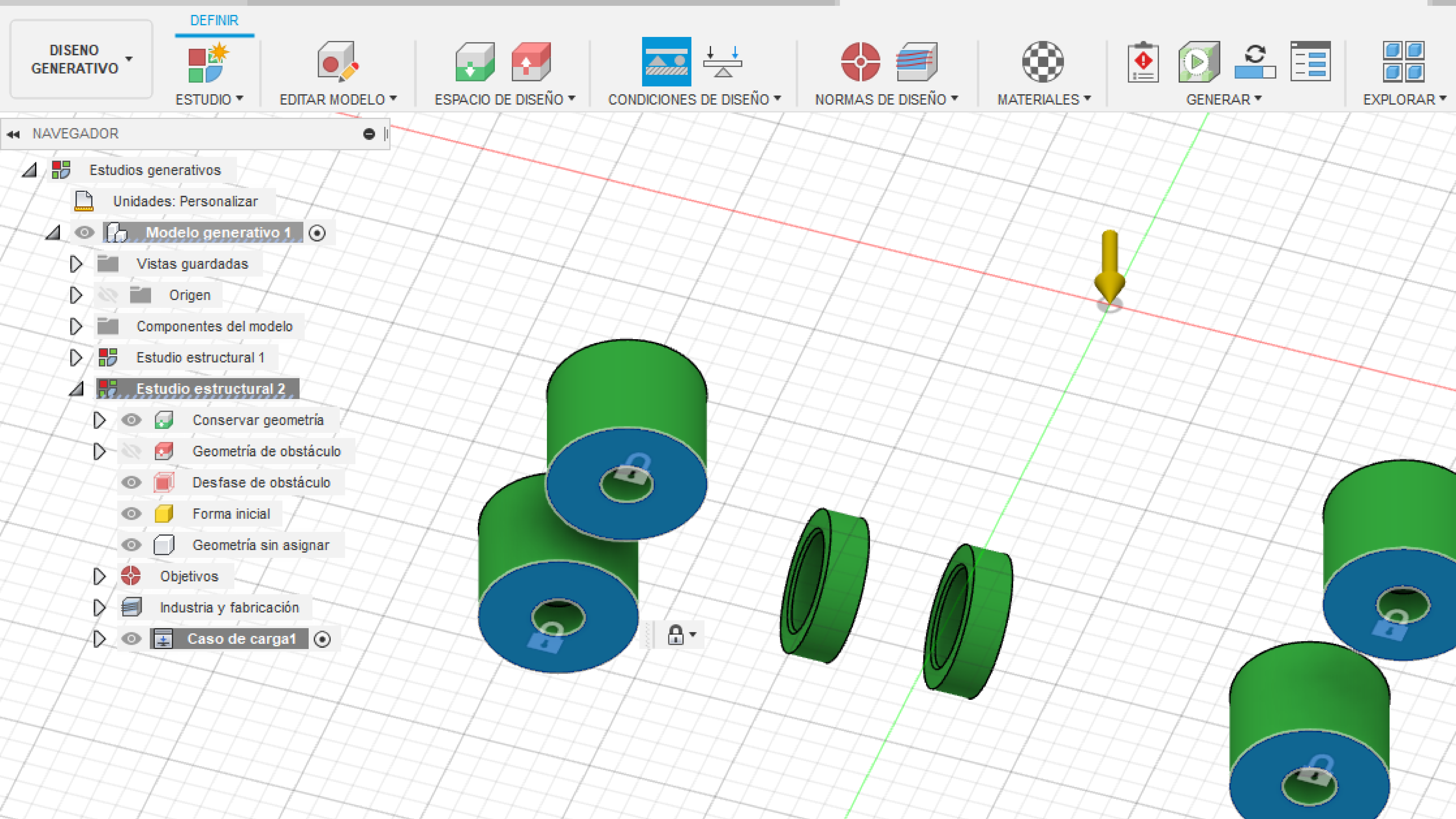Switch to the DEFINIR tab

214,20
